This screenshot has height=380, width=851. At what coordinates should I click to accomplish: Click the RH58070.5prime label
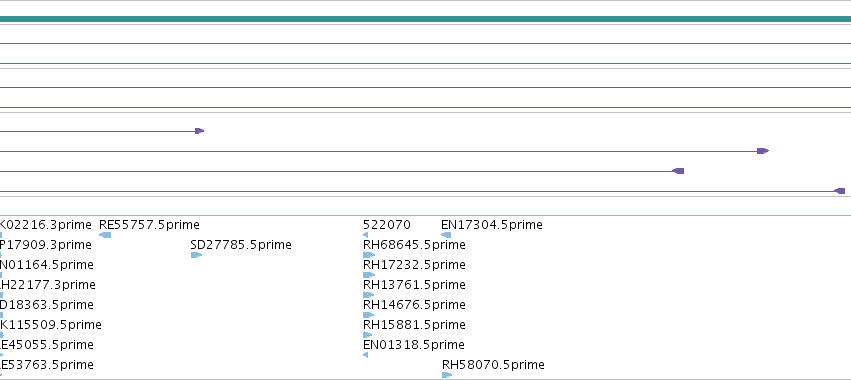[493, 365]
